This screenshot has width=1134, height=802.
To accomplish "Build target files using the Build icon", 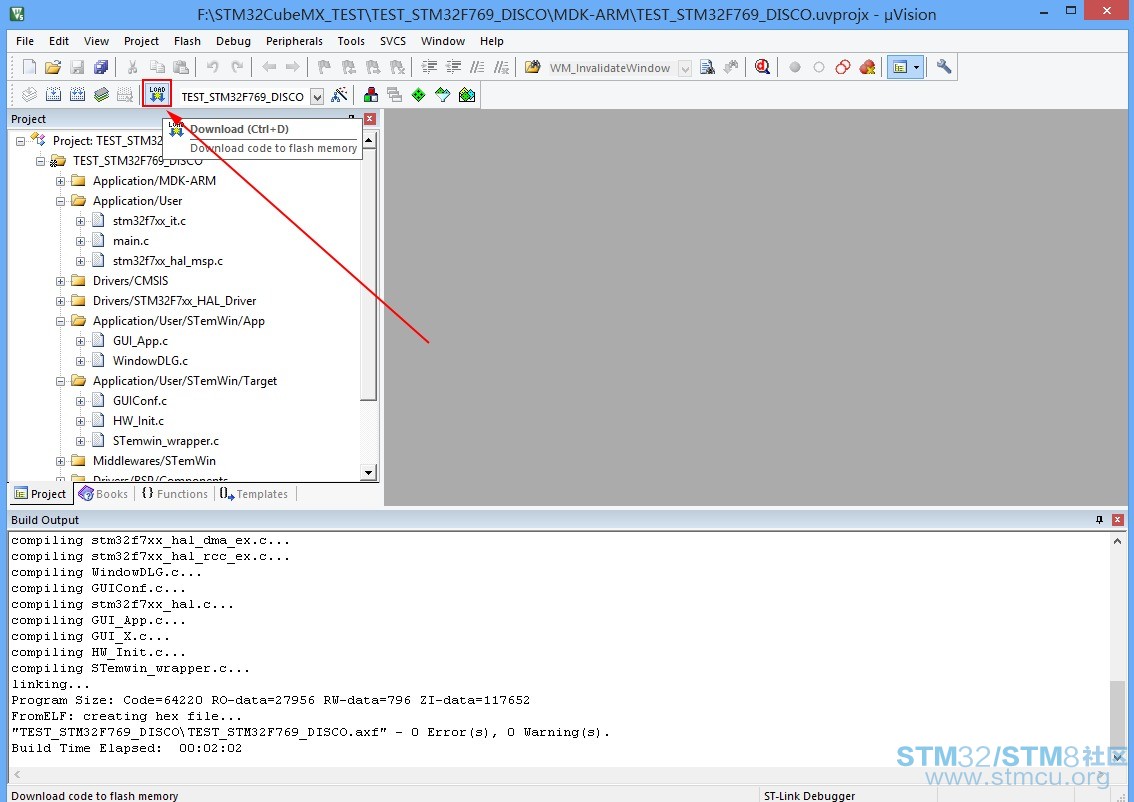I will coord(54,95).
